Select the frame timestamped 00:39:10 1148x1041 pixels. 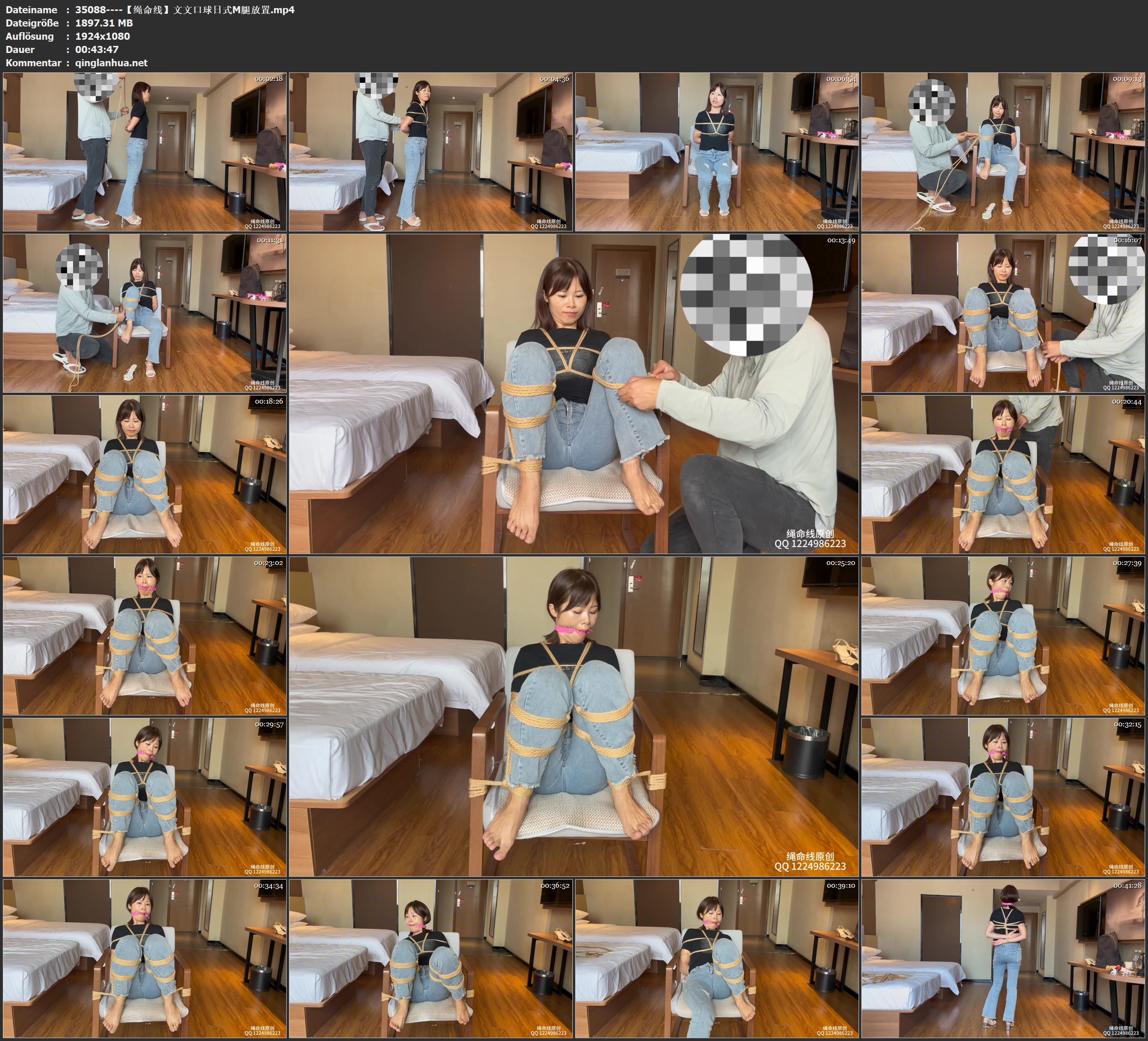tap(717, 959)
